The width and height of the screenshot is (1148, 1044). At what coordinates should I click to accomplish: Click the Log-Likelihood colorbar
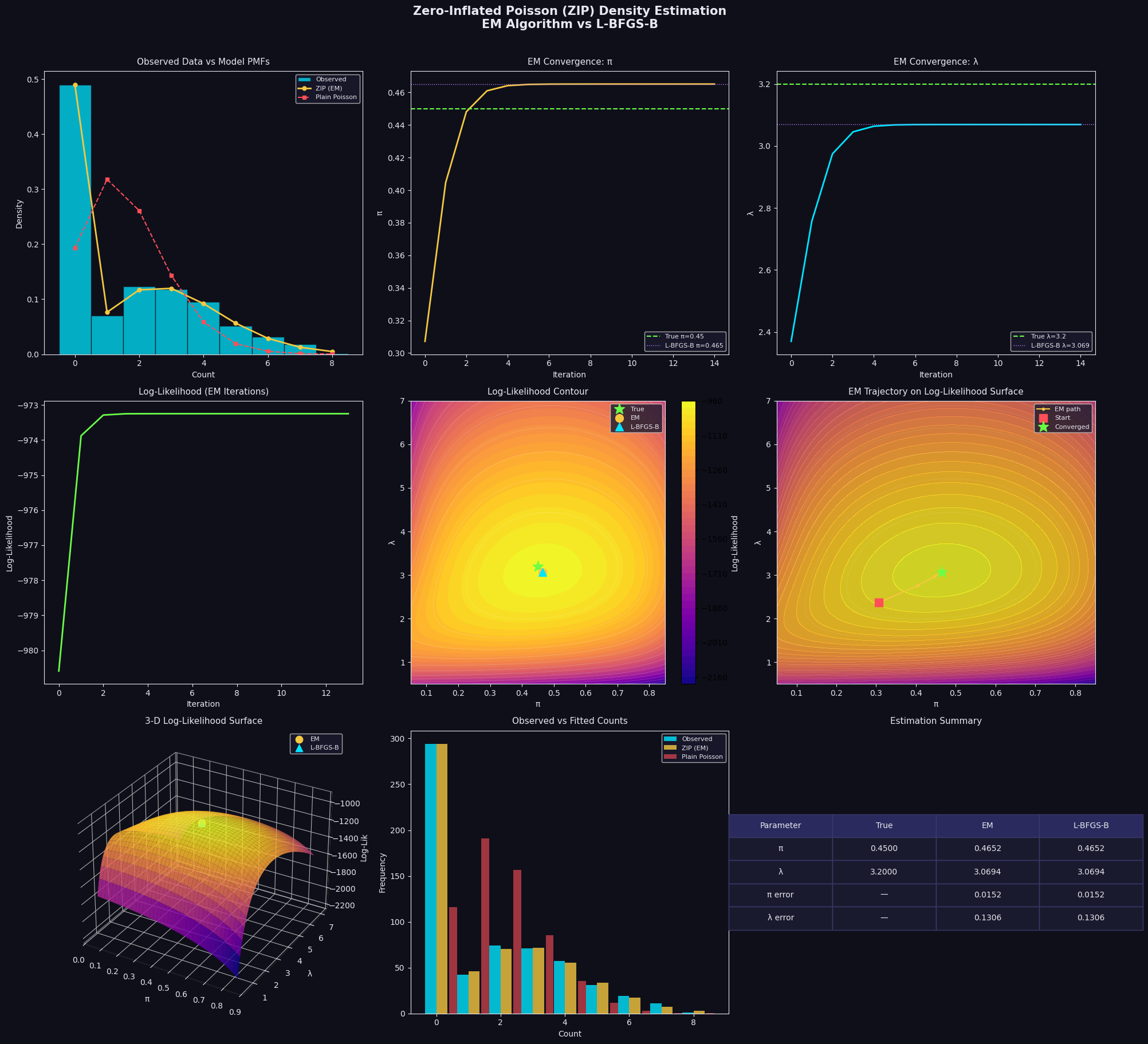pyautogui.click(x=688, y=542)
